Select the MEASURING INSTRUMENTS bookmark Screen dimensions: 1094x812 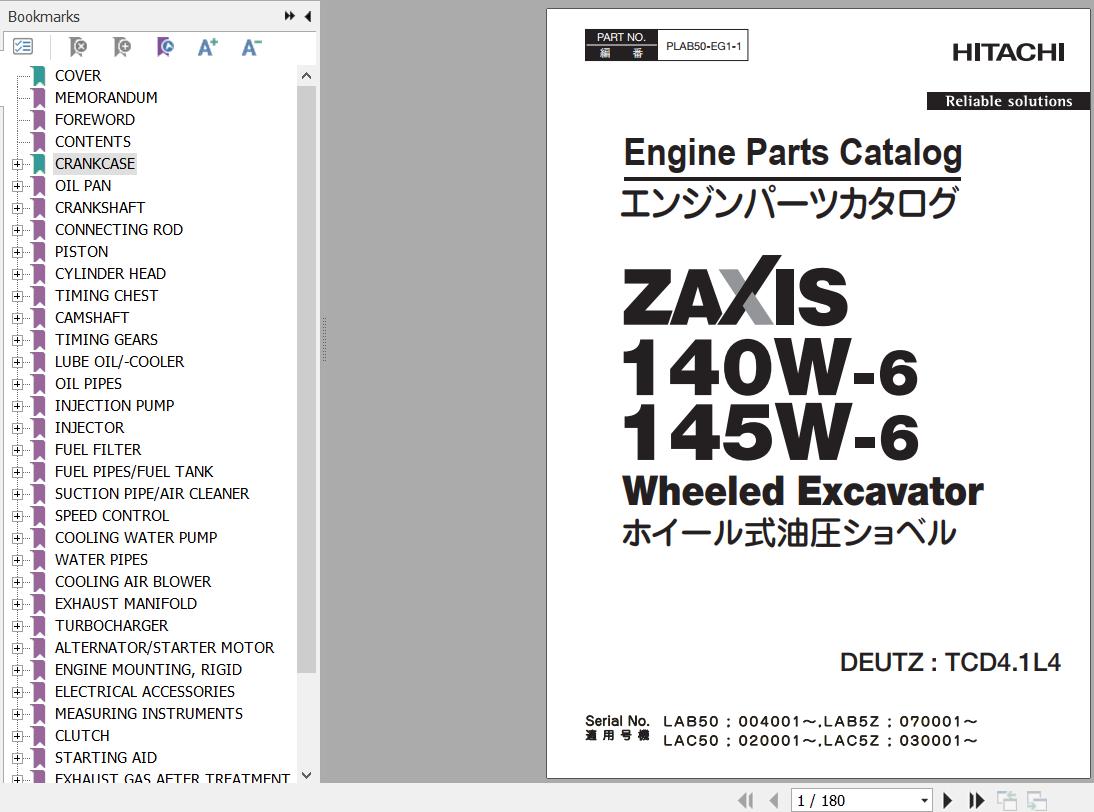pyautogui.click(x=149, y=714)
